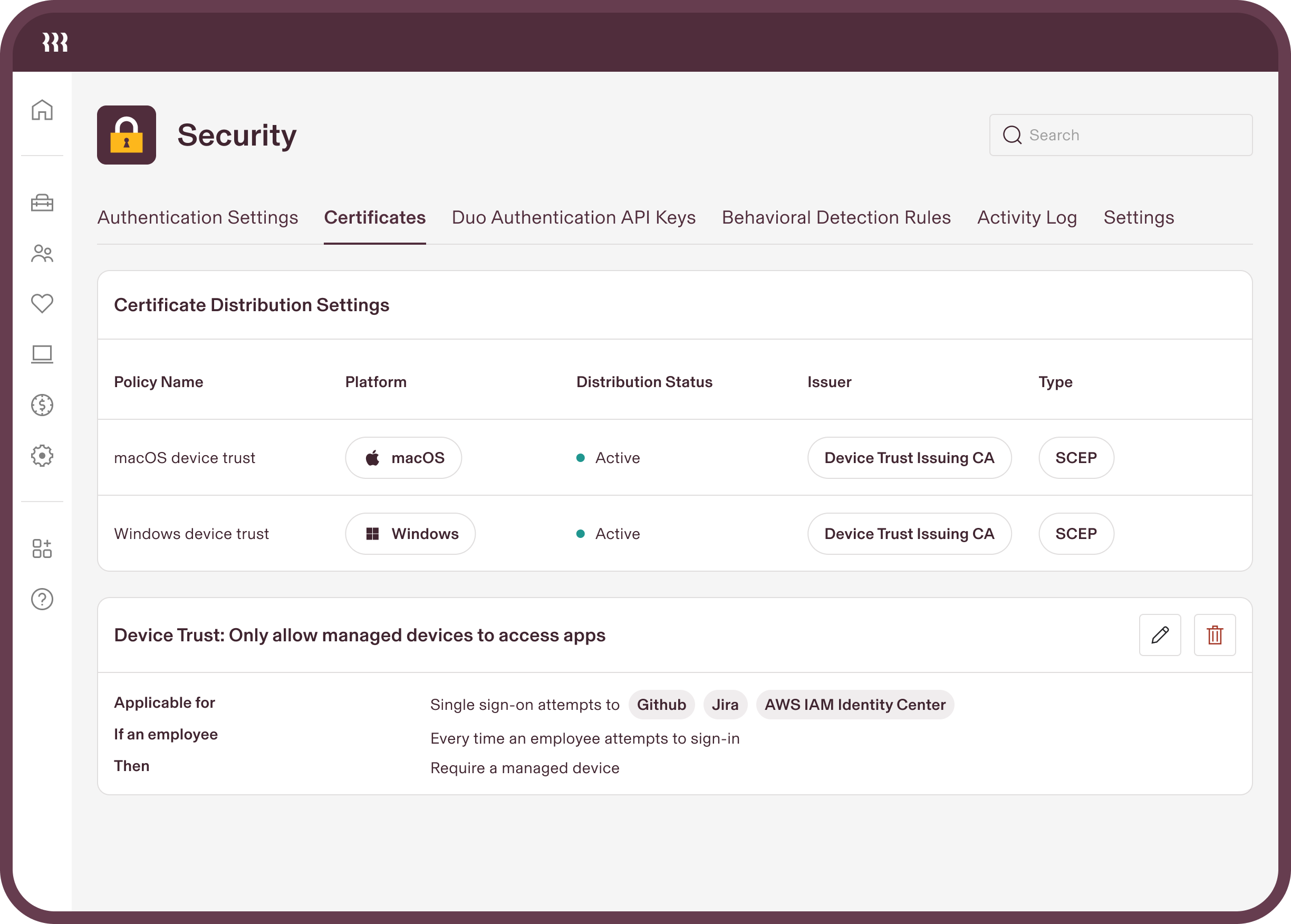This screenshot has width=1291, height=924.
Task: Open the Duo Authentication API Keys tab
Action: [x=574, y=217]
